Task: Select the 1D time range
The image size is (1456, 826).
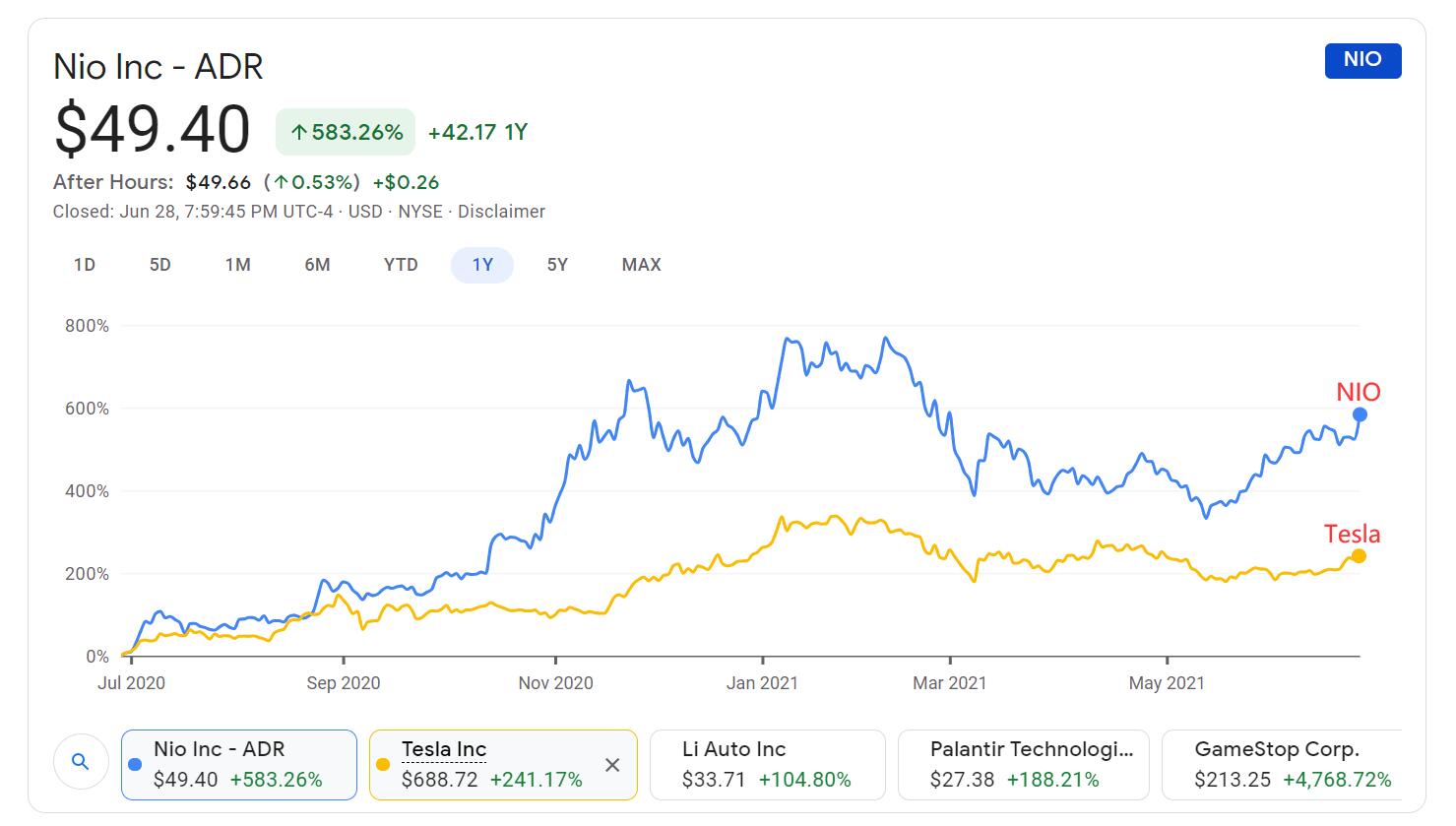Action: click(85, 265)
